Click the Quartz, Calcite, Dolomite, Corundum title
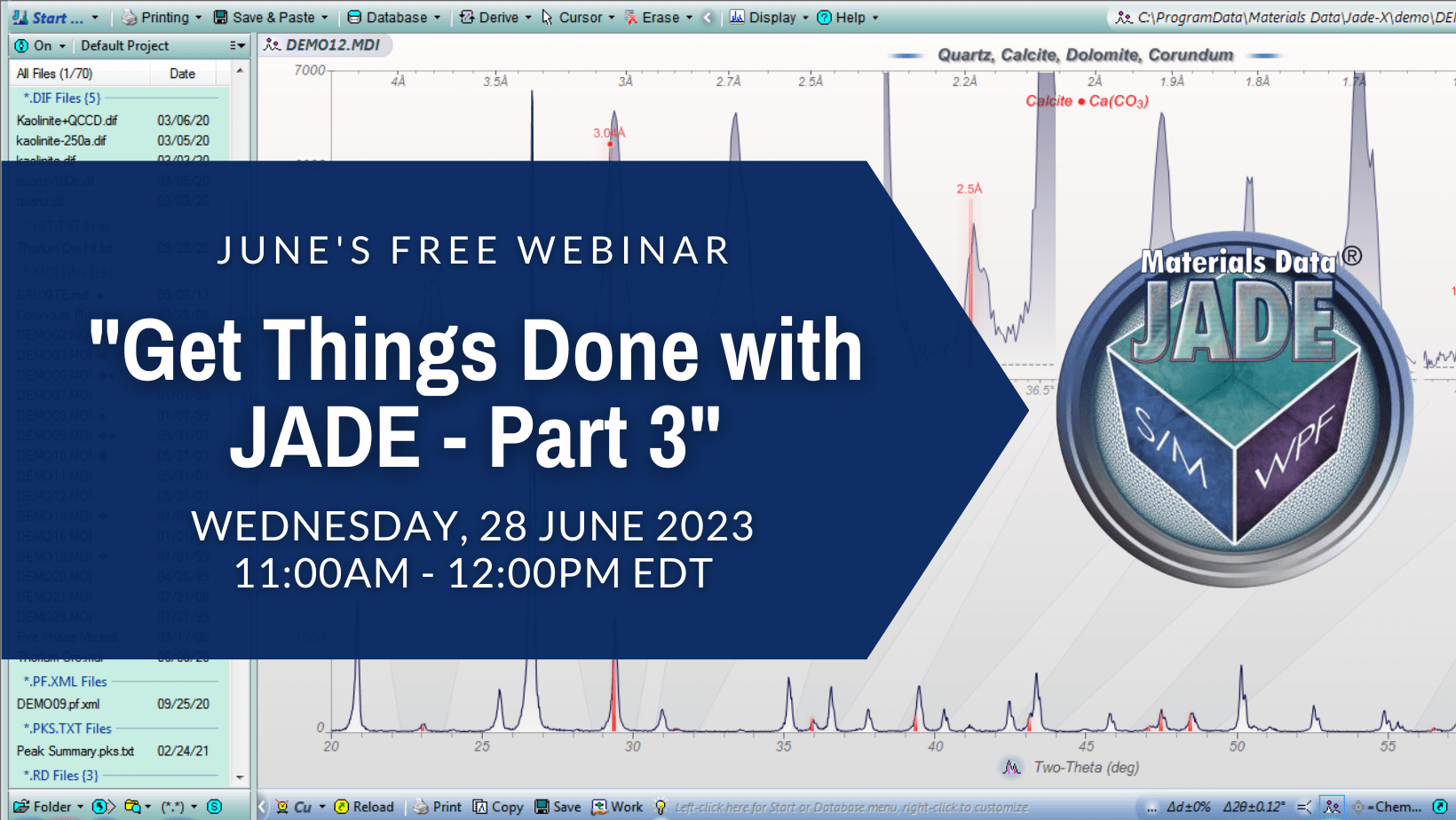Screen dimensions: 1456x820 coord(1085,55)
